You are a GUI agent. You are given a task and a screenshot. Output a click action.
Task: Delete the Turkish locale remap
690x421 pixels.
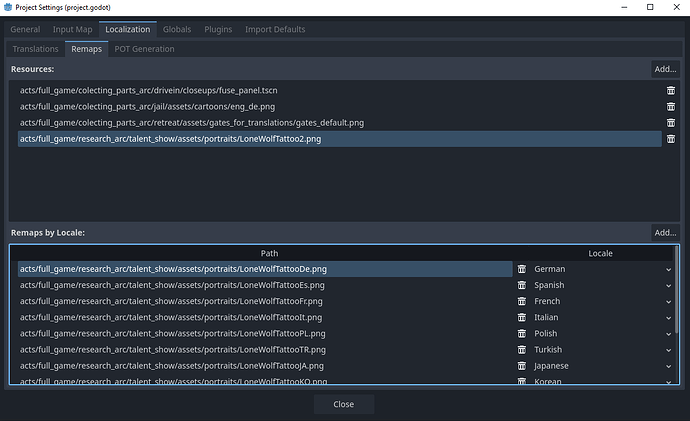click(x=522, y=350)
